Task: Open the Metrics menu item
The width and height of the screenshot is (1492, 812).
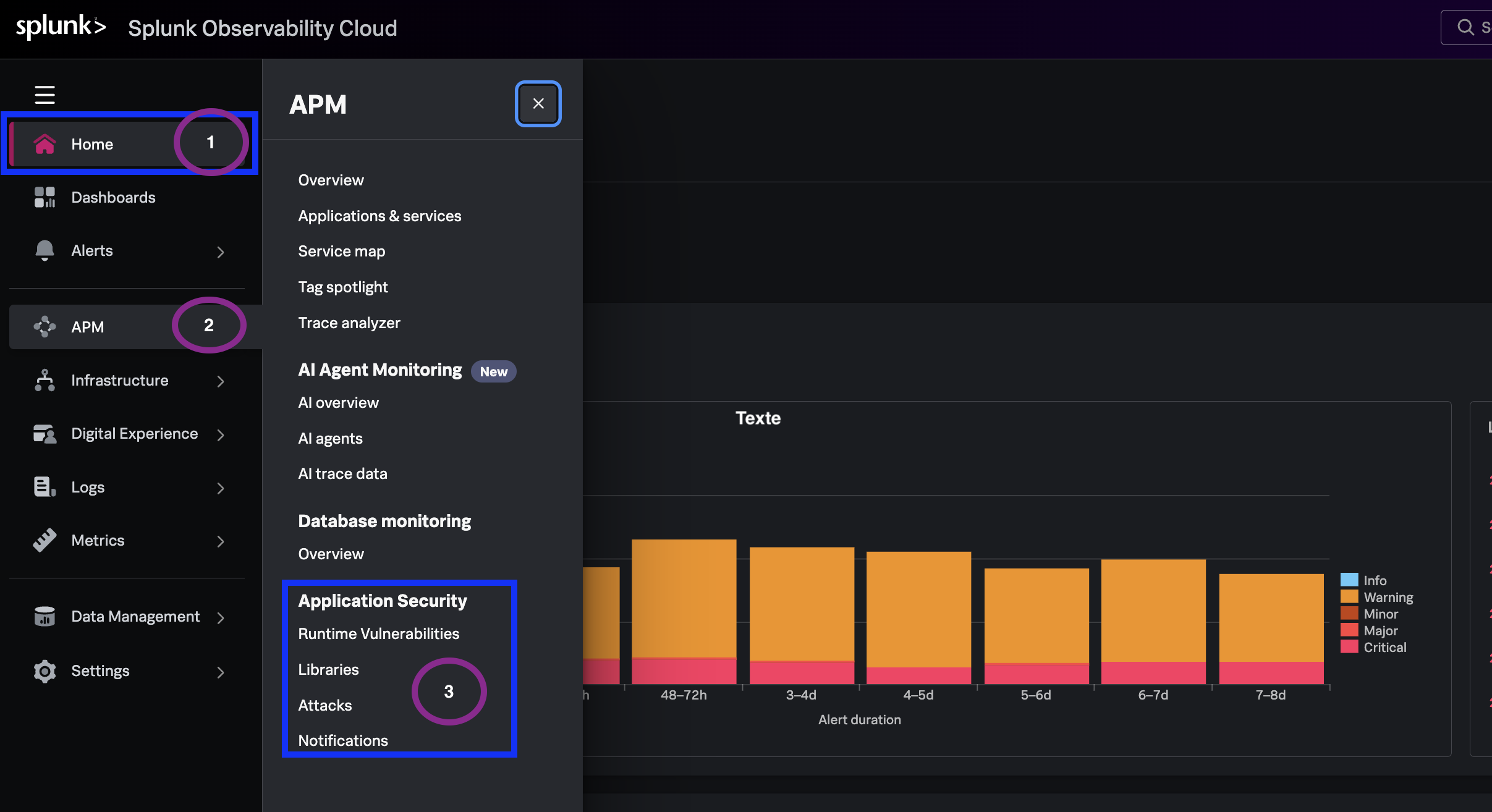Action: pos(127,540)
